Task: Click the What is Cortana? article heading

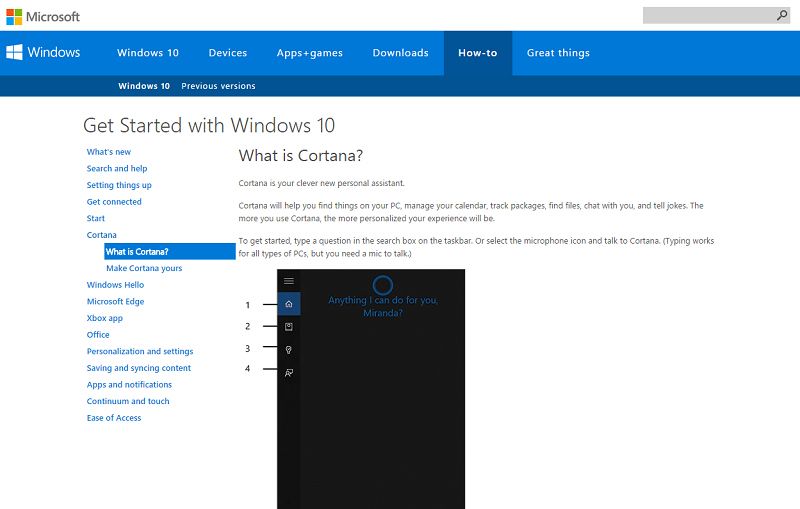Action: pos(301,156)
